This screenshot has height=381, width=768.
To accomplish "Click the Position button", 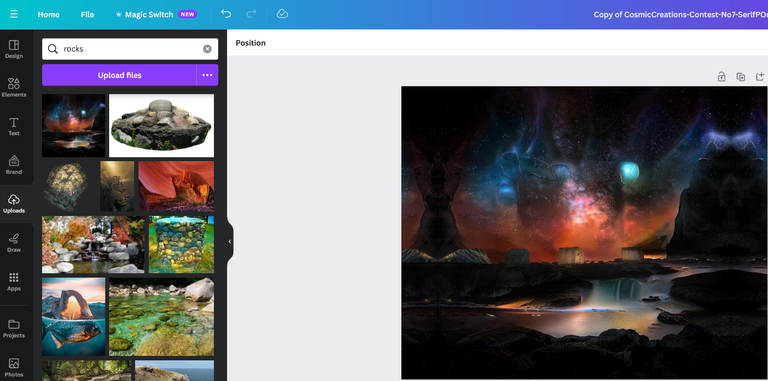I will click(250, 43).
